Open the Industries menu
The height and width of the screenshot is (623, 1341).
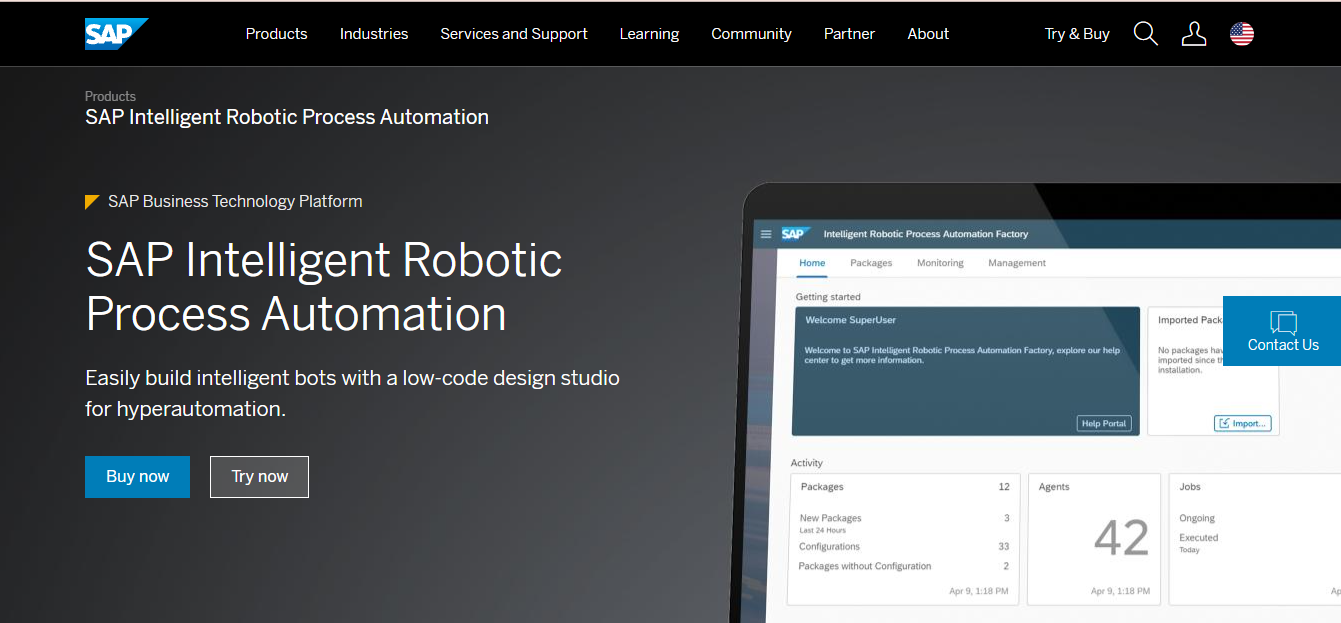[x=374, y=34]
